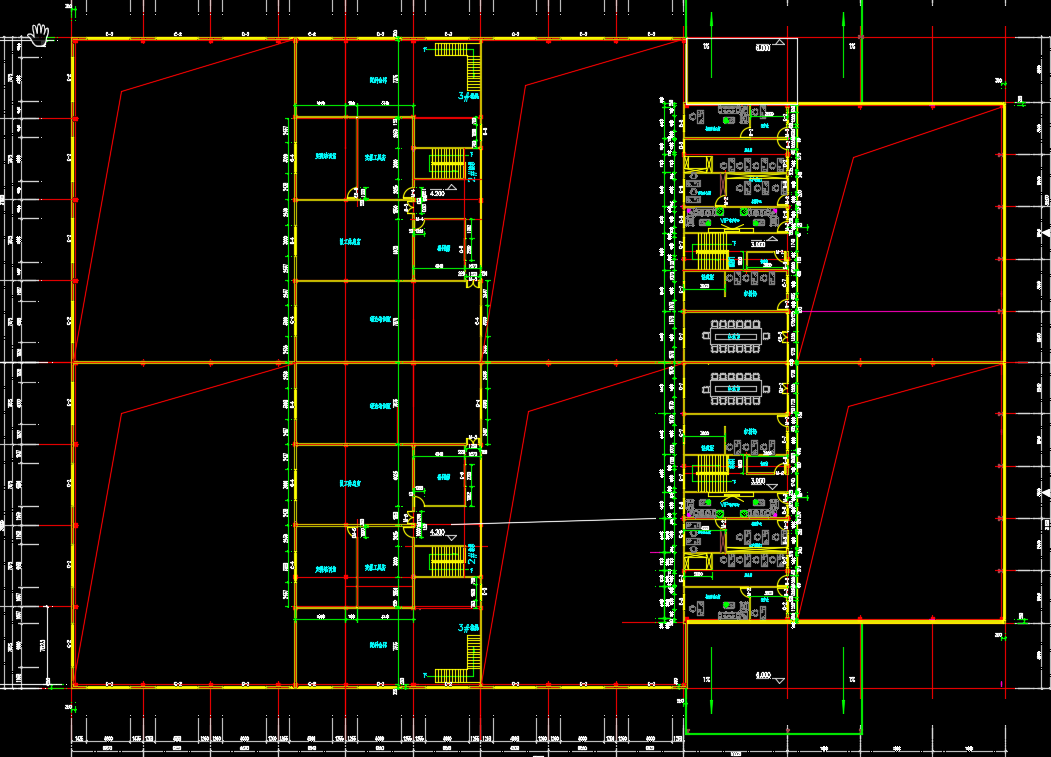The width and height of the screenshot is (1051, 757).
Task: Select the office staircase in right building top
Action: point(711,245)
